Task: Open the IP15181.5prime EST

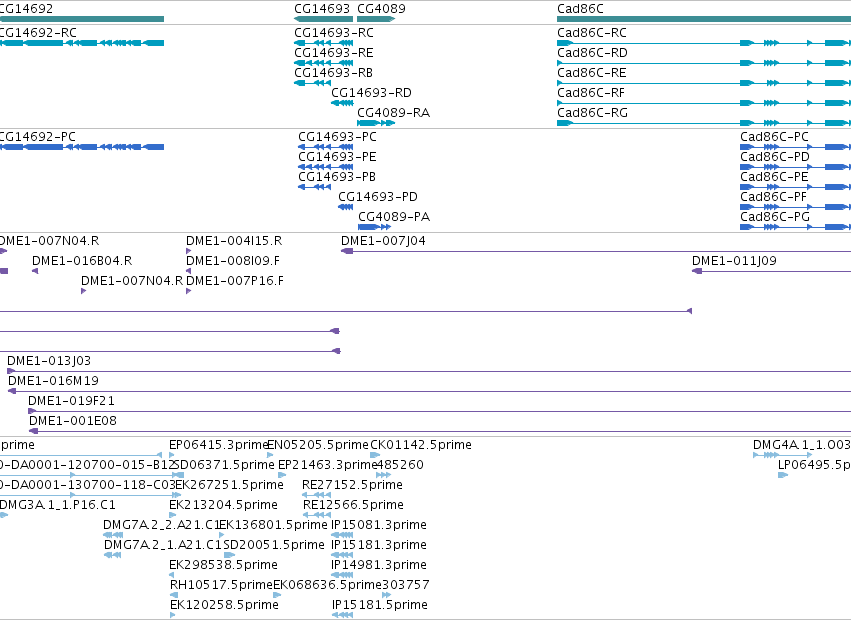Action: 342,616
